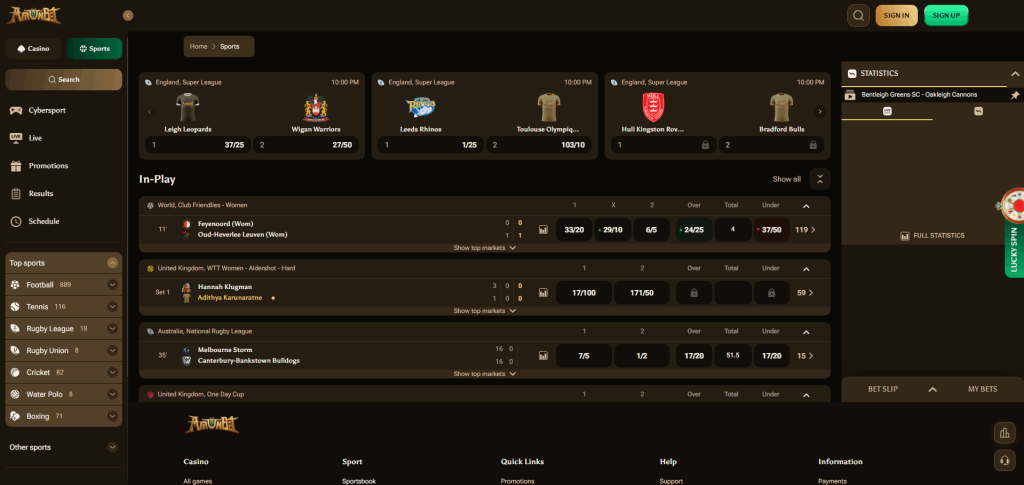Switch to the Casino tab
The height and width of the screenshot is (485, 1024).
[33, 48]
